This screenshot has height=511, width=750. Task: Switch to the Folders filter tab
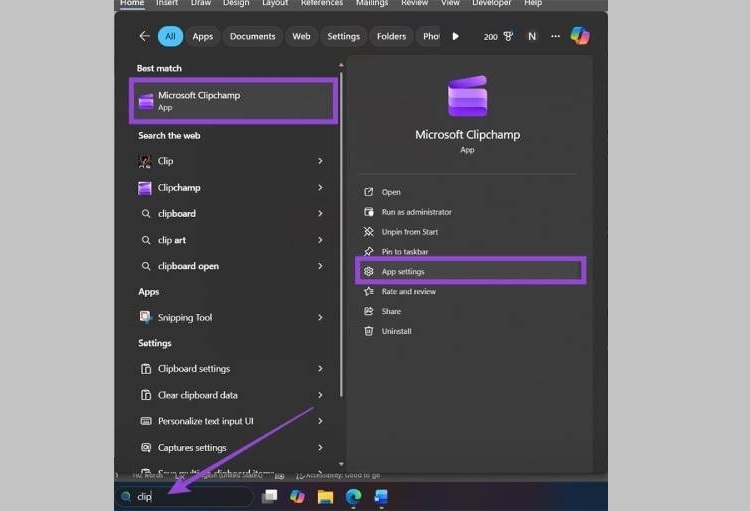391,36
